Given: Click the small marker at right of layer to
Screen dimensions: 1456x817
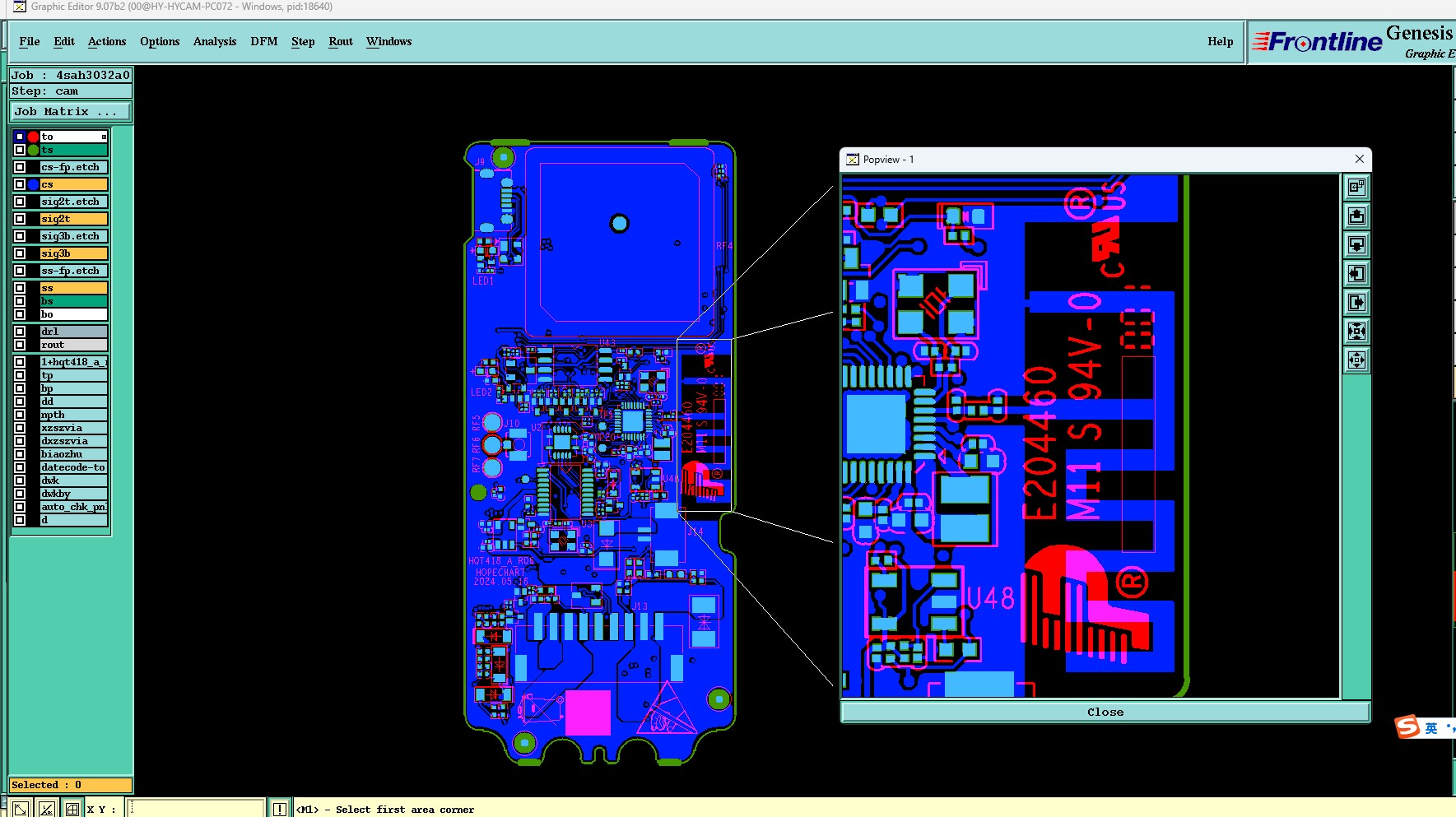Looking at the screenshot, I should pos(104,137).
